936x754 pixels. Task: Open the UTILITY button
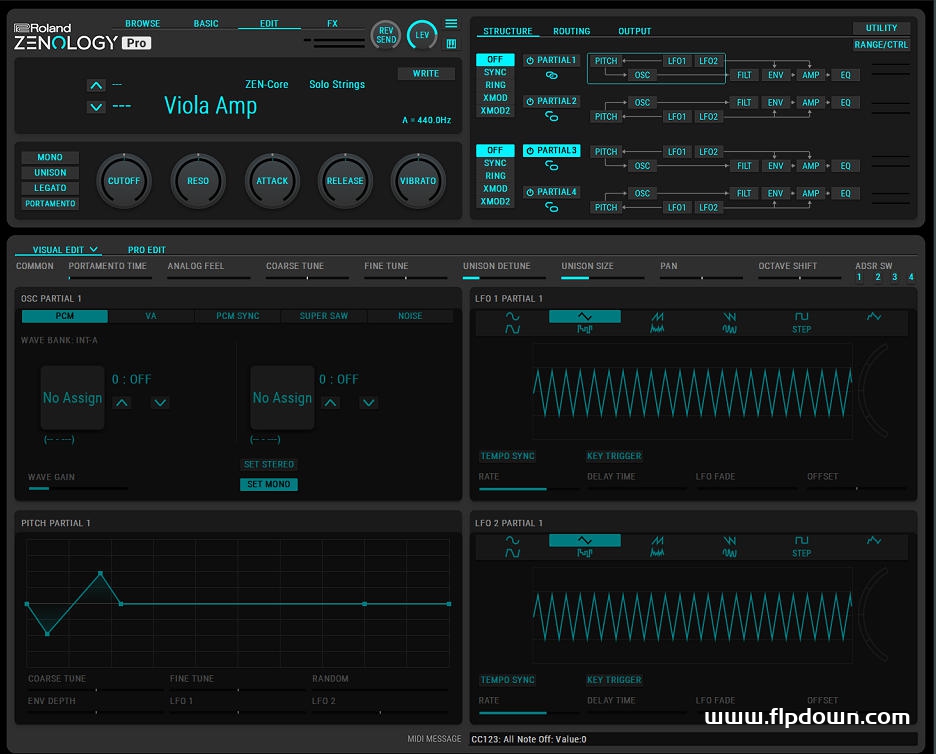coord(881,28)
